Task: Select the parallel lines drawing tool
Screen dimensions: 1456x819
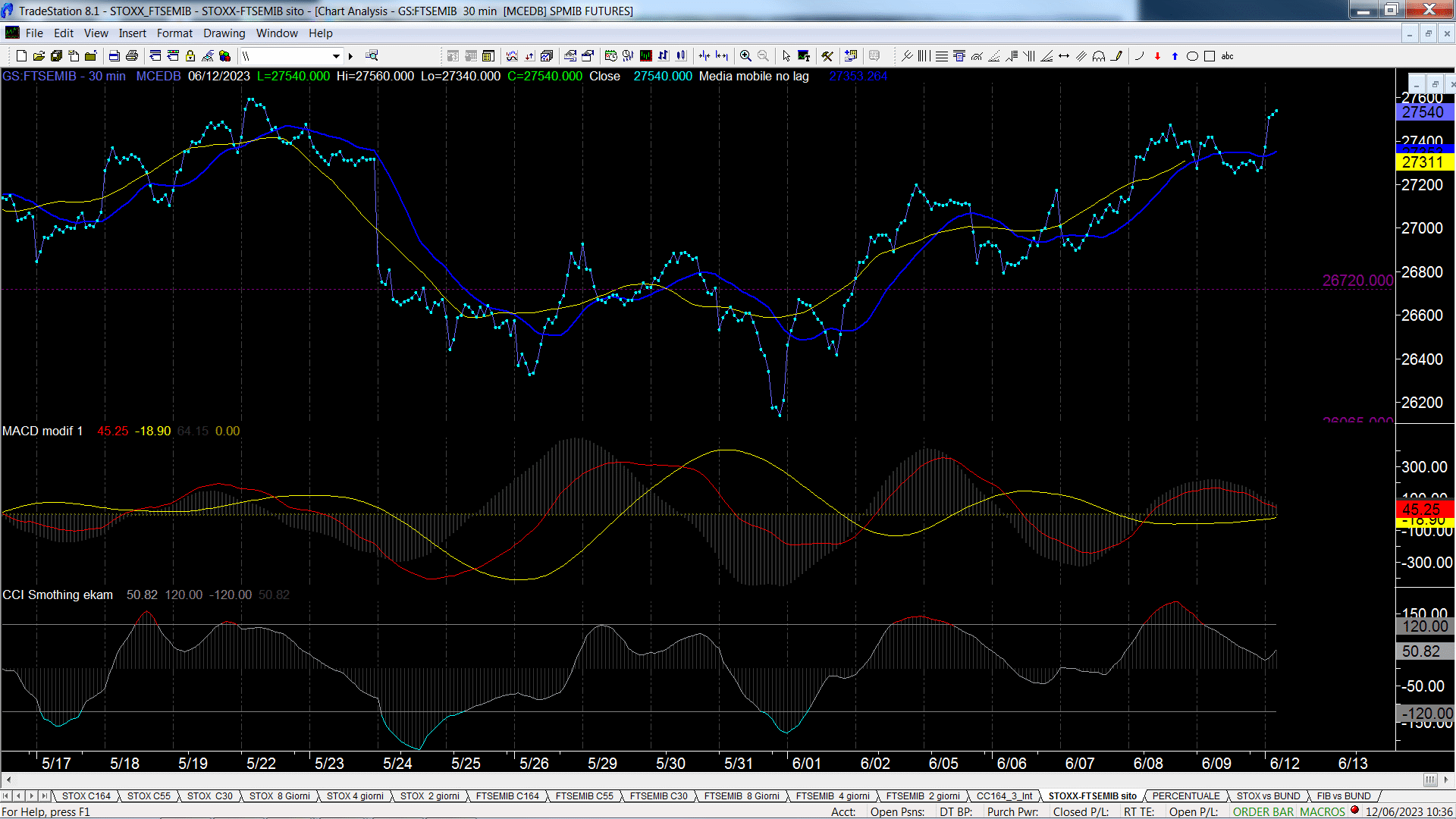Action: (x=1081, y=55)
